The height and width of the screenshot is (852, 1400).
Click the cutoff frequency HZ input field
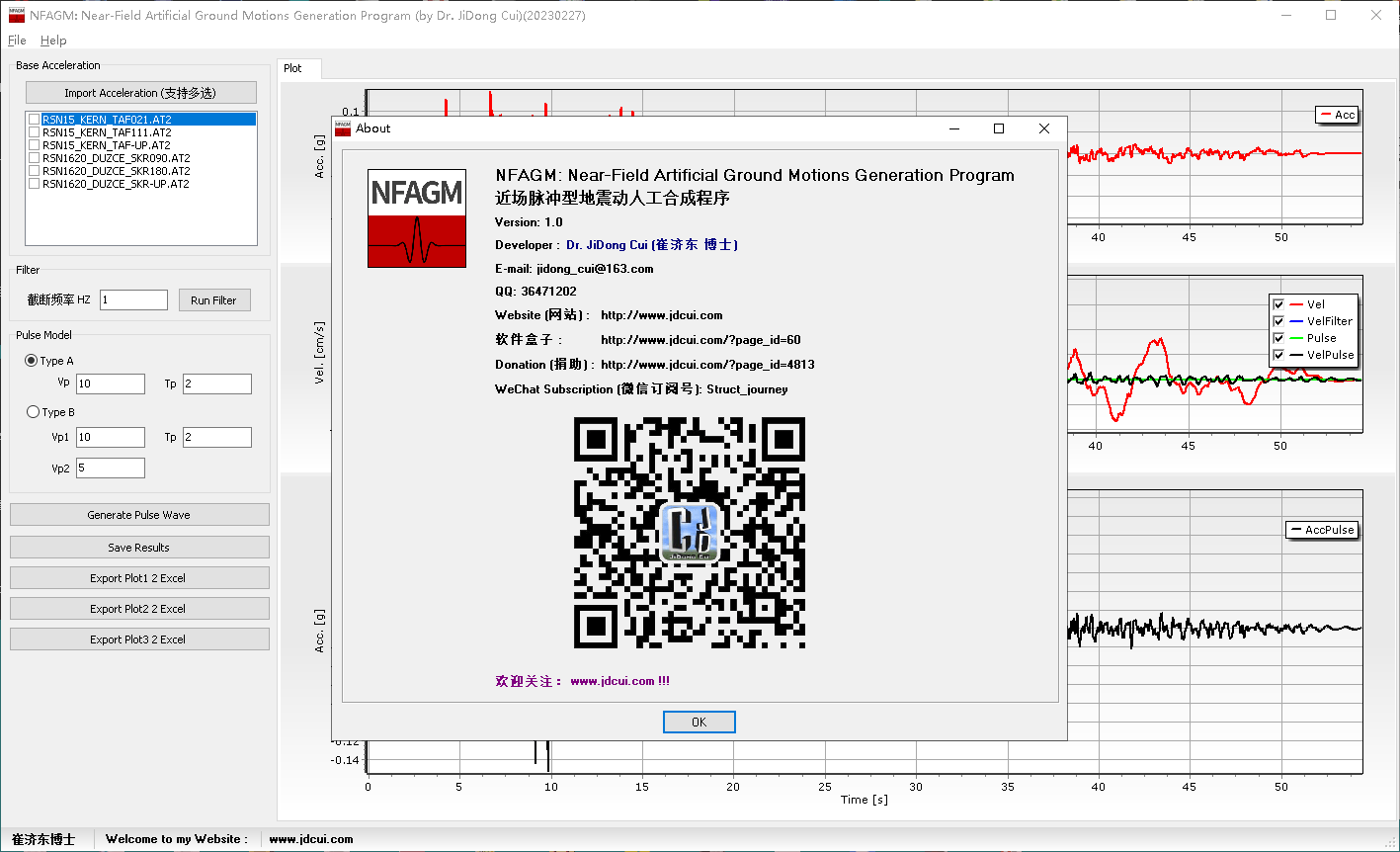click(x=133, y=299)
